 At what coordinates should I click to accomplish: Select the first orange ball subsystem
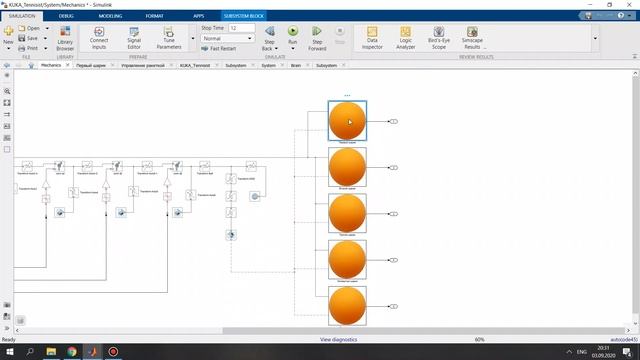coord(347,121)
